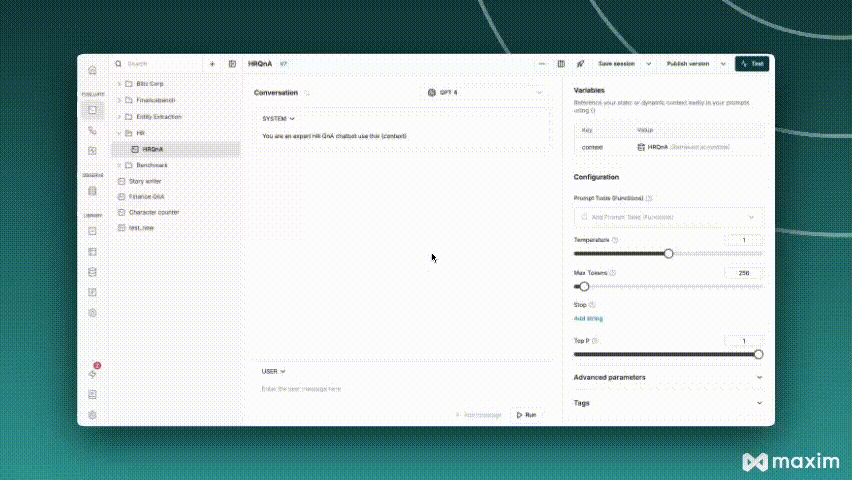The image size is (852, 480).
Task: Click Add message button
Action: tap(479, 415)
